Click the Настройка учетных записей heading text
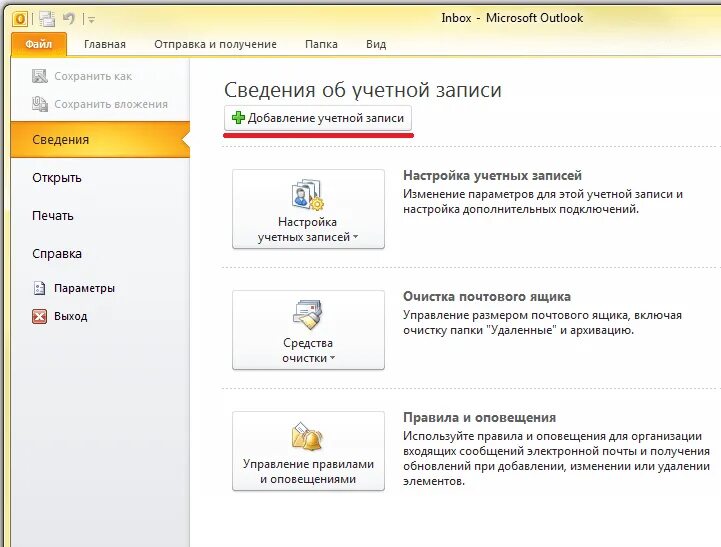The height and width of the screenshot is (547, 721). [492, 176]
